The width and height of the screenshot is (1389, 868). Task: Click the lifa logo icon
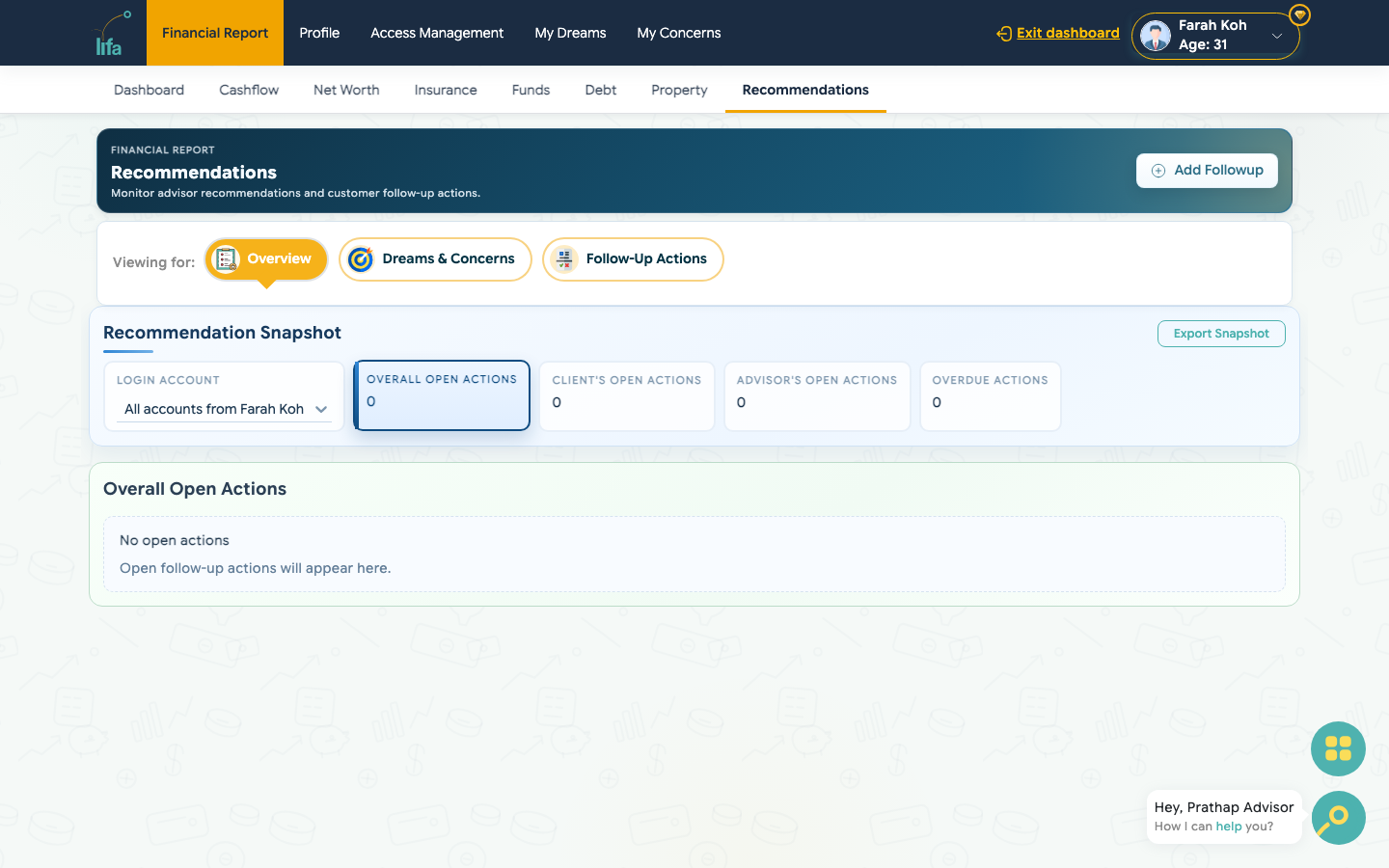111,34
